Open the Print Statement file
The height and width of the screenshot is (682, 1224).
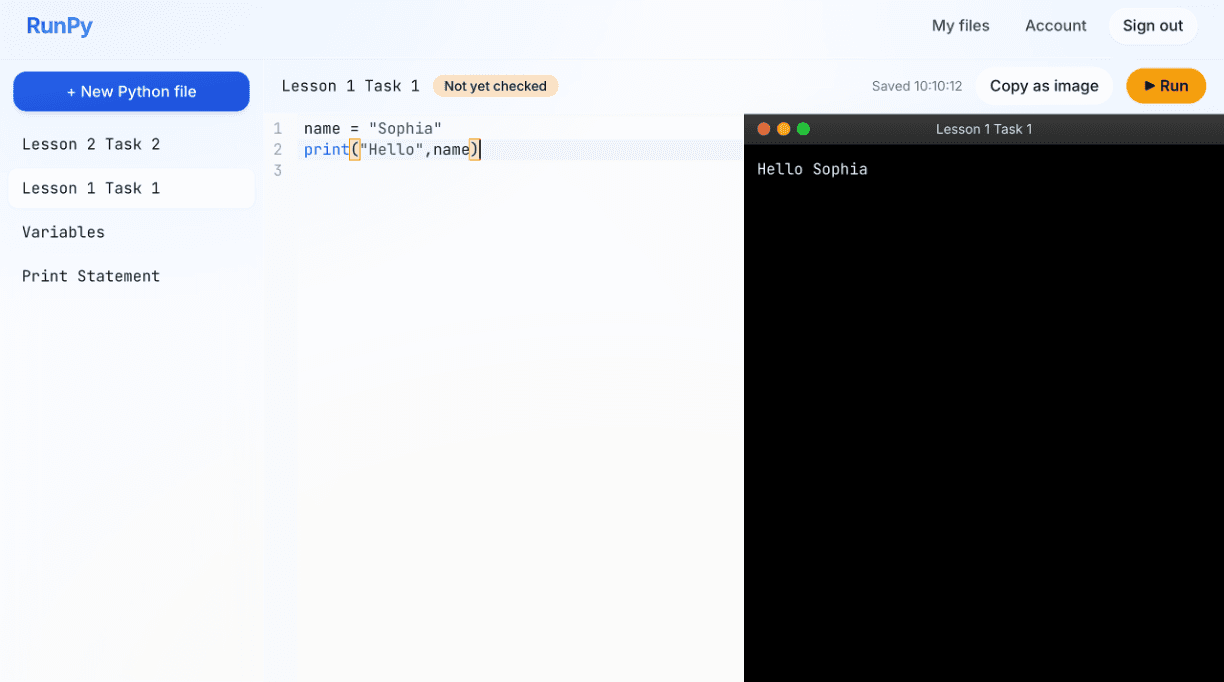click(131, 276)
